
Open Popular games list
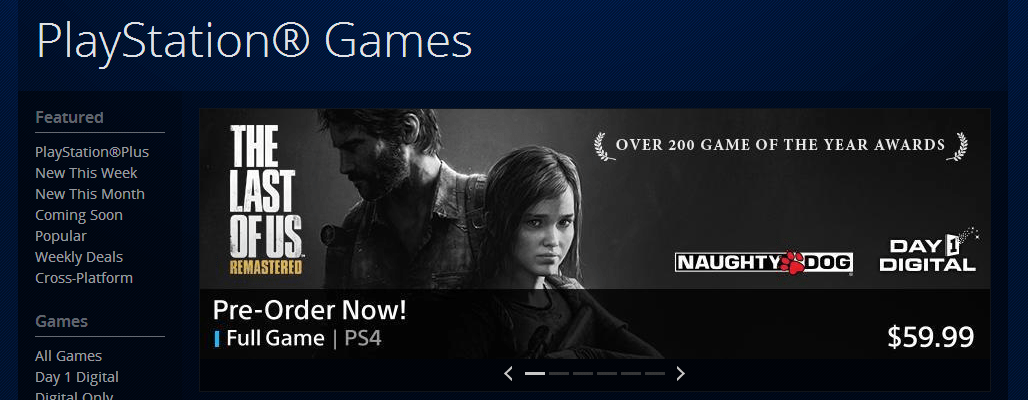coord(61,236)
